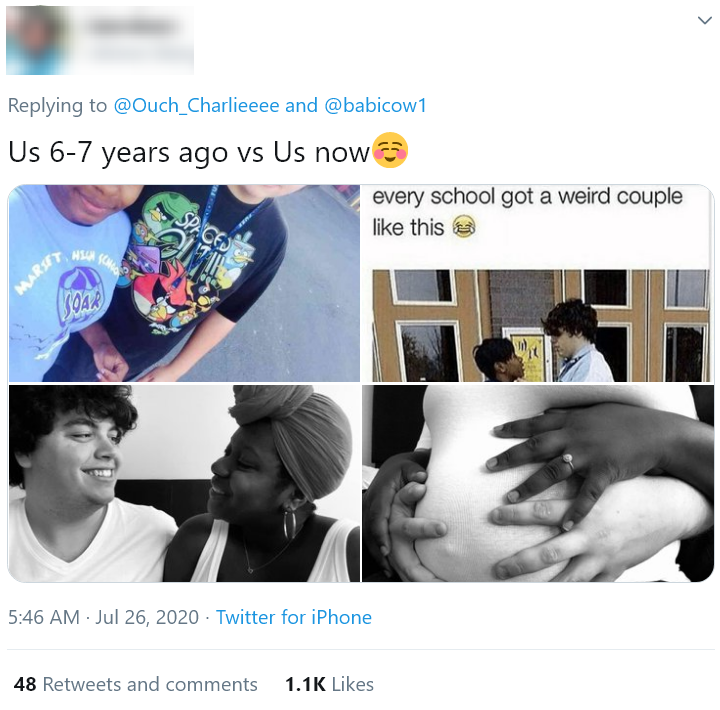Click the engagement ring in the photo
Viewport: 720px width, 710px height.
coord(568,460)
